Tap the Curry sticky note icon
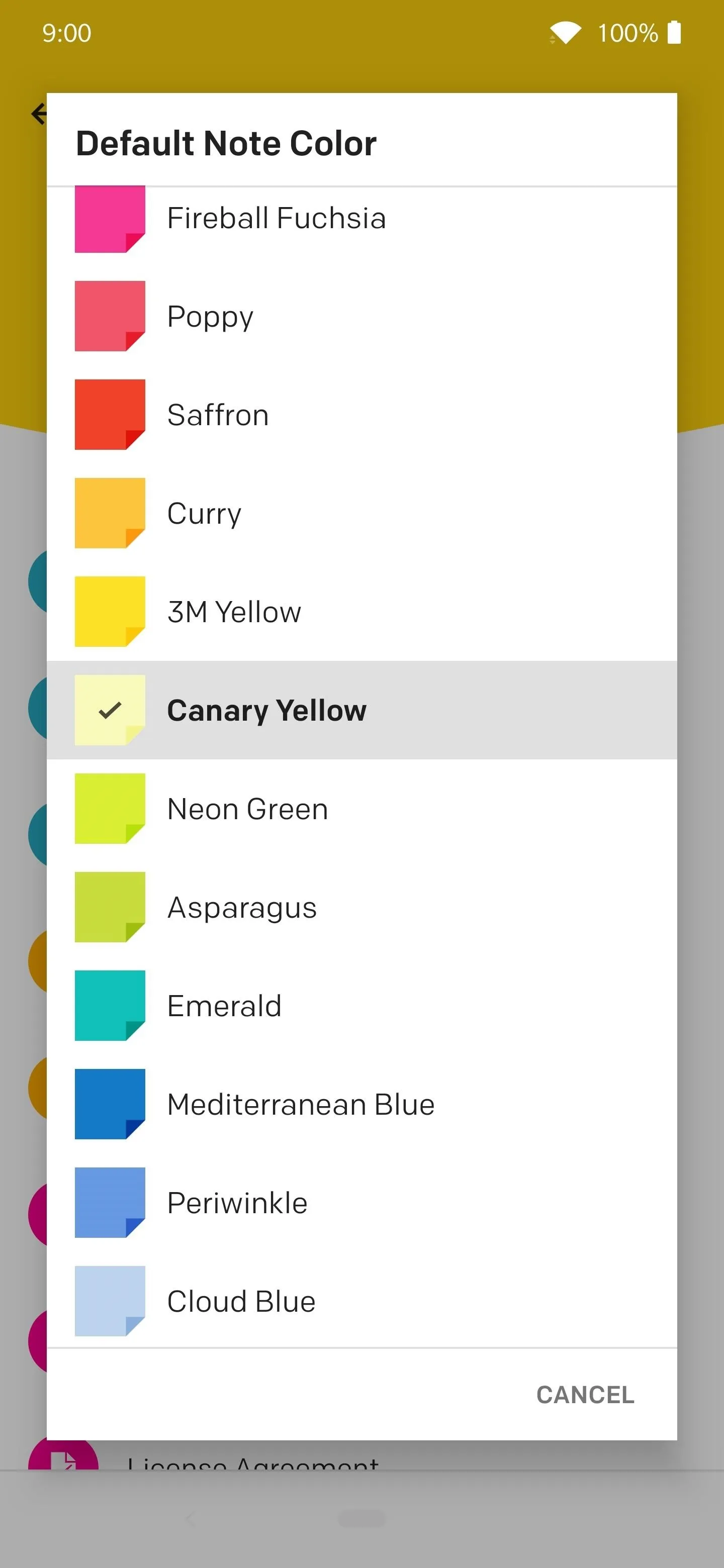 tap(110, 513)
